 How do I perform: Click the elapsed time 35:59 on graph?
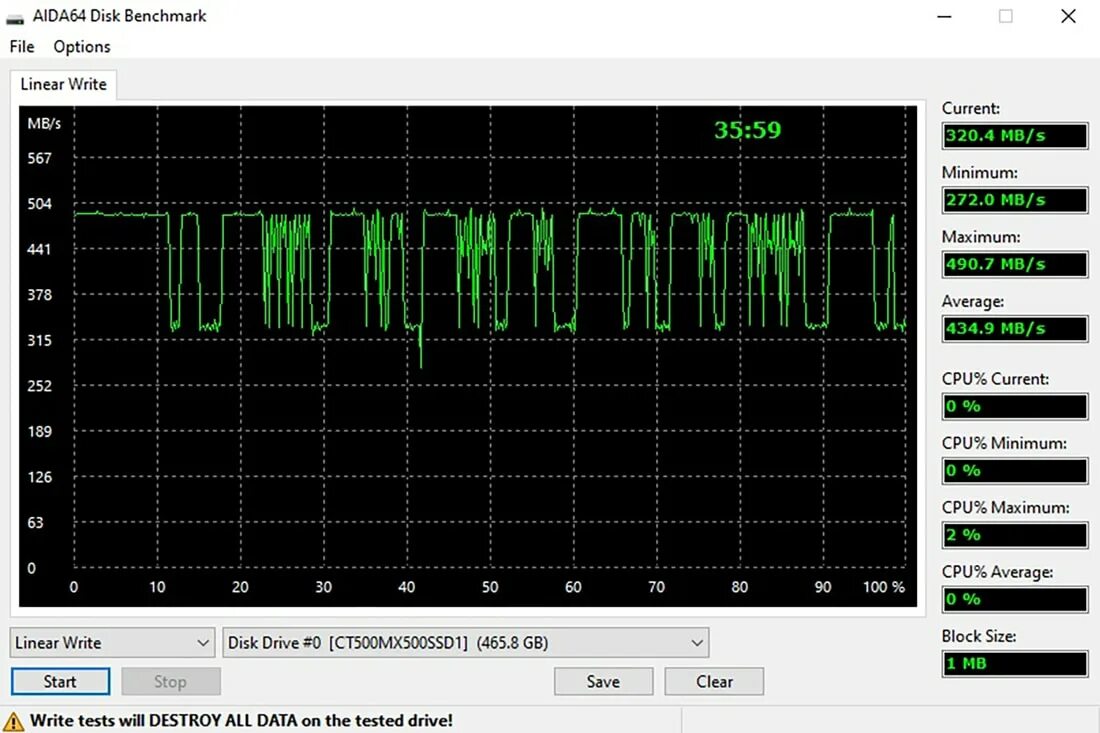point(747,130)
